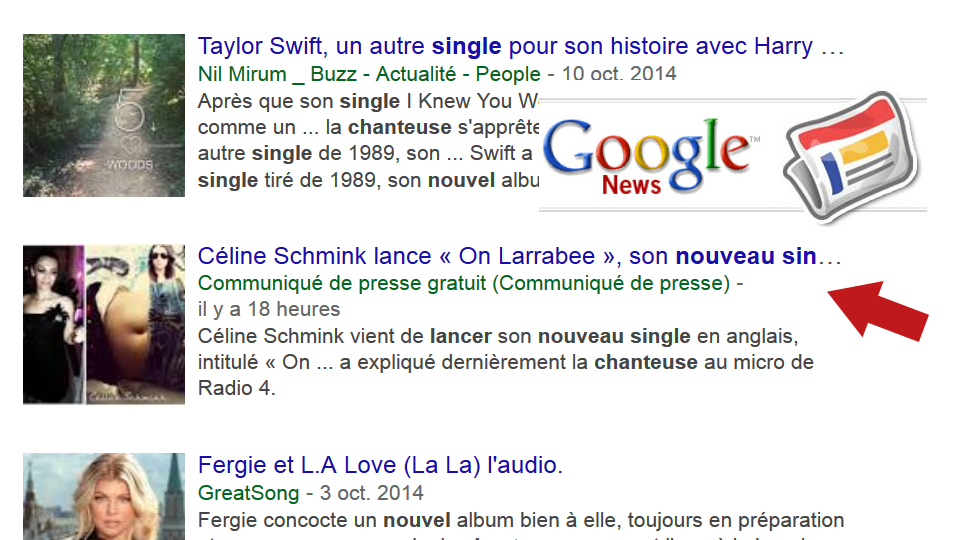Click the GreatSong source name
978x540 pixels.
coord(248,493)
